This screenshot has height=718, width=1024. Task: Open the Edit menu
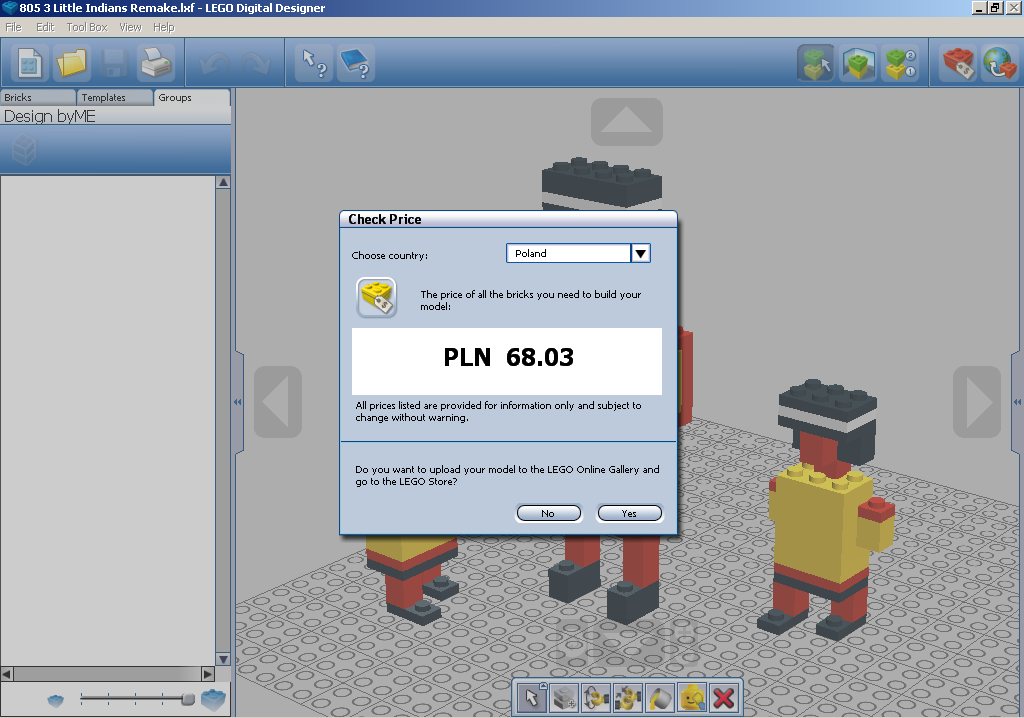pos(45,27)
